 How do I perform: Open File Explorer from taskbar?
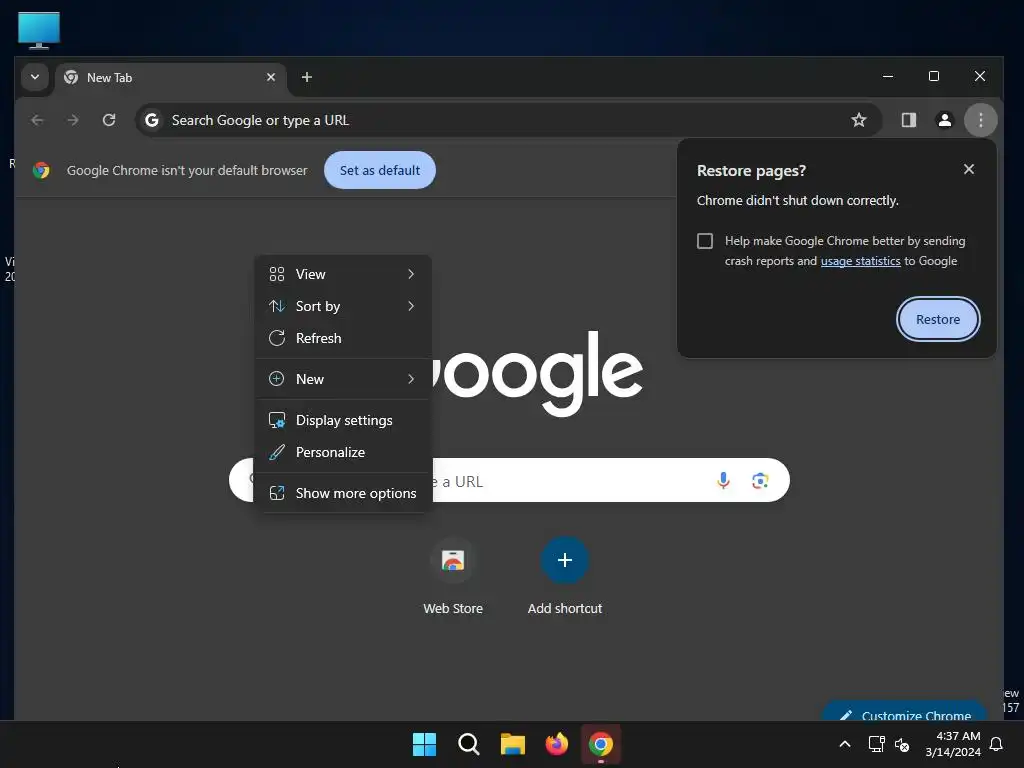click(x=513, y=744)
